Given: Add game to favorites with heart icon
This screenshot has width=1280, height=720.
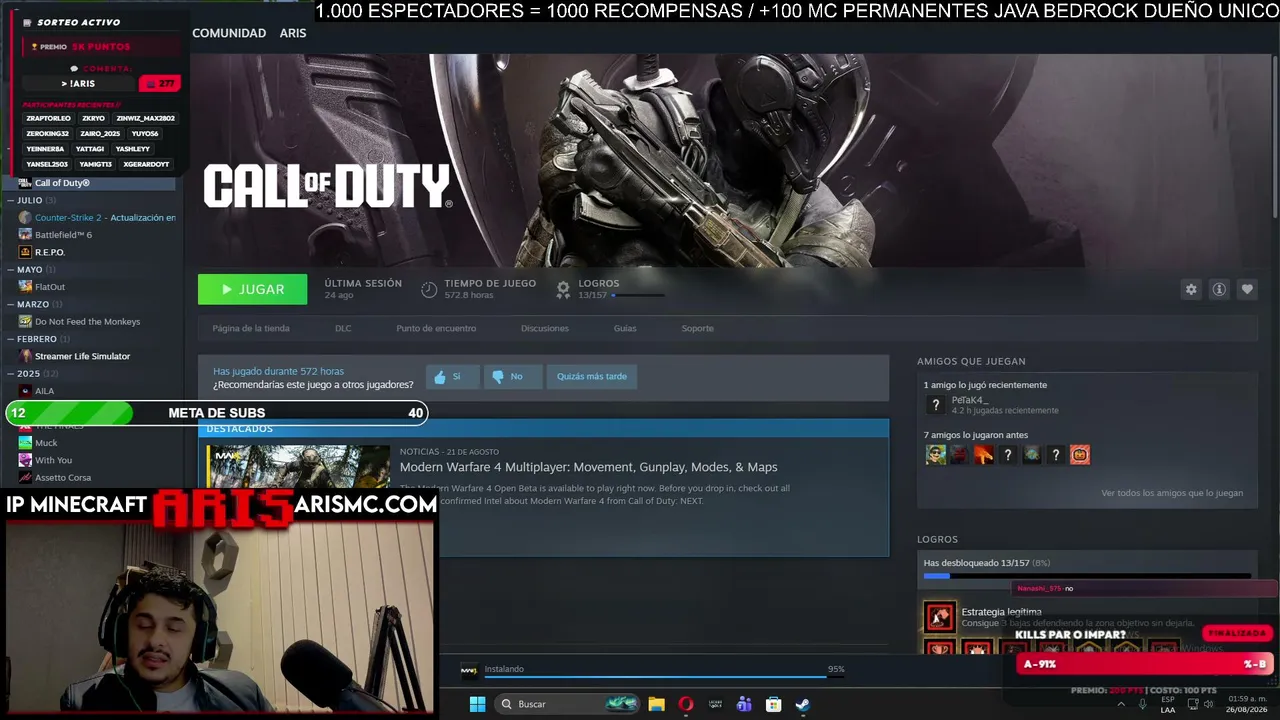Looking at the screenshot, I should 1247,289.
